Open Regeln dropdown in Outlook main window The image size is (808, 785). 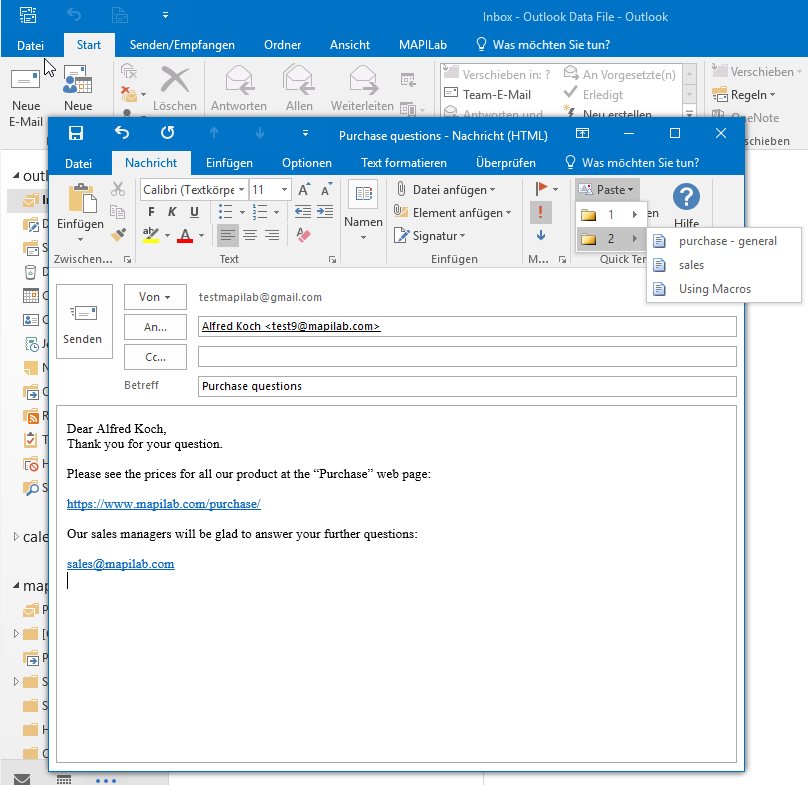click(744, 95)
